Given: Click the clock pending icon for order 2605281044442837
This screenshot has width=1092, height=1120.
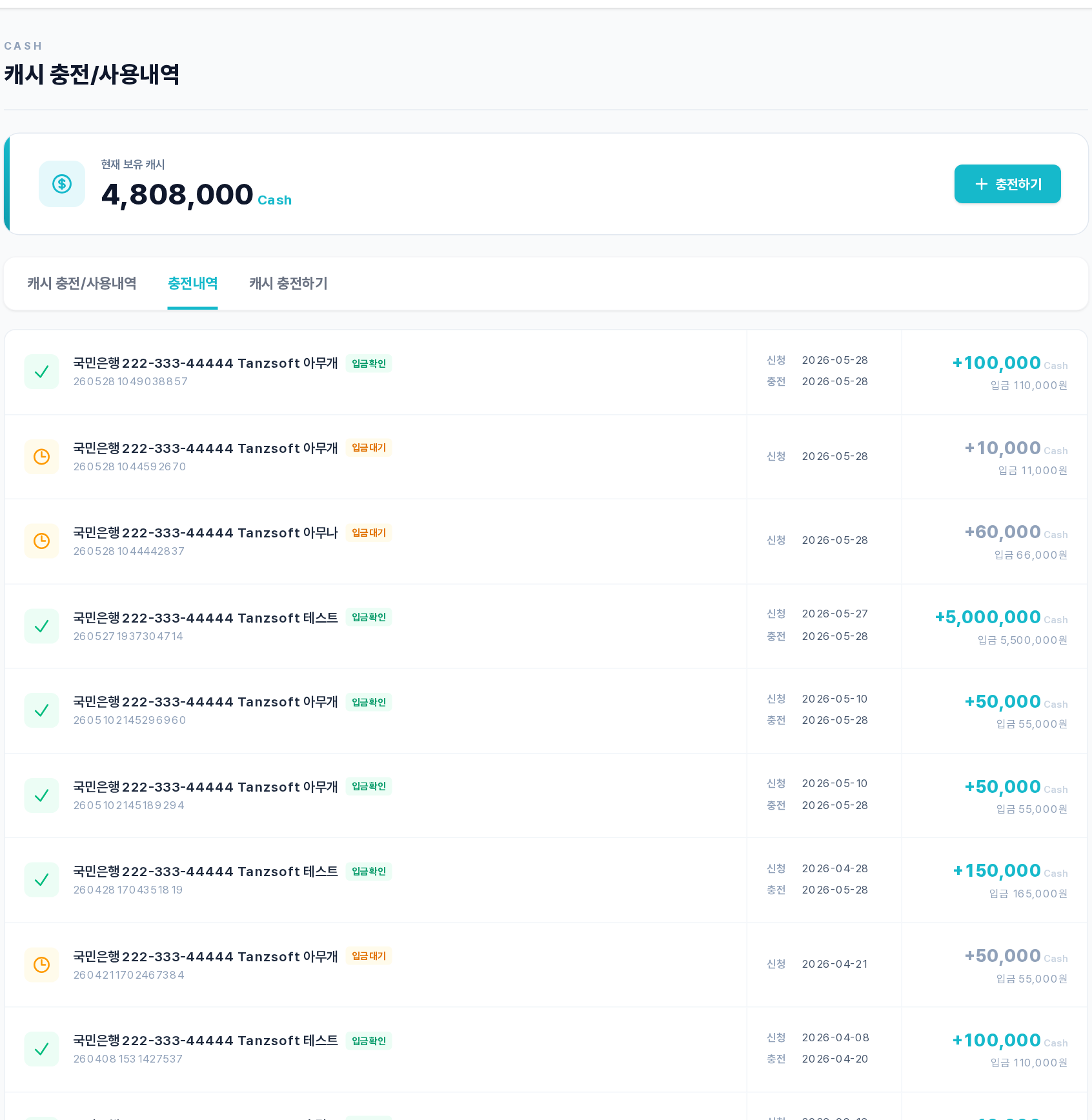Looking at the screenshot, I should pyautogui.click(x=41, y=541).
